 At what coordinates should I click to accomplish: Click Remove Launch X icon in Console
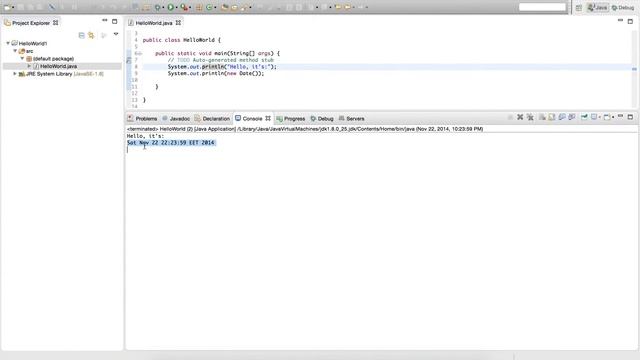[520, 117]
